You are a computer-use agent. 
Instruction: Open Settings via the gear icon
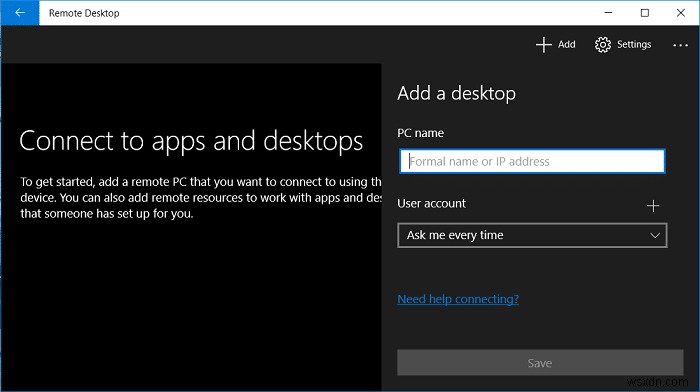point(603,45)
